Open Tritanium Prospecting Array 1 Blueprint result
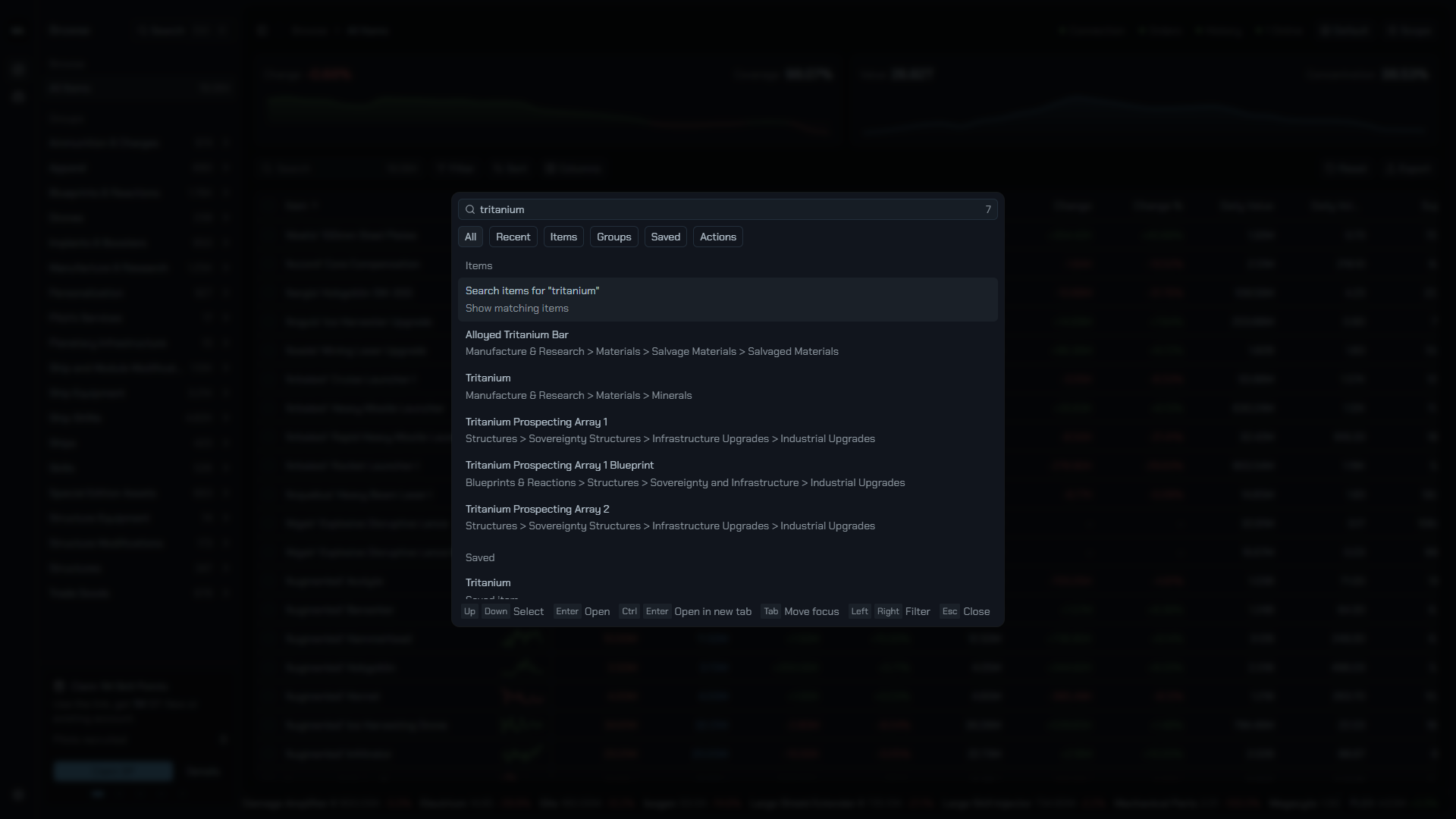 (x=728, y=474)
